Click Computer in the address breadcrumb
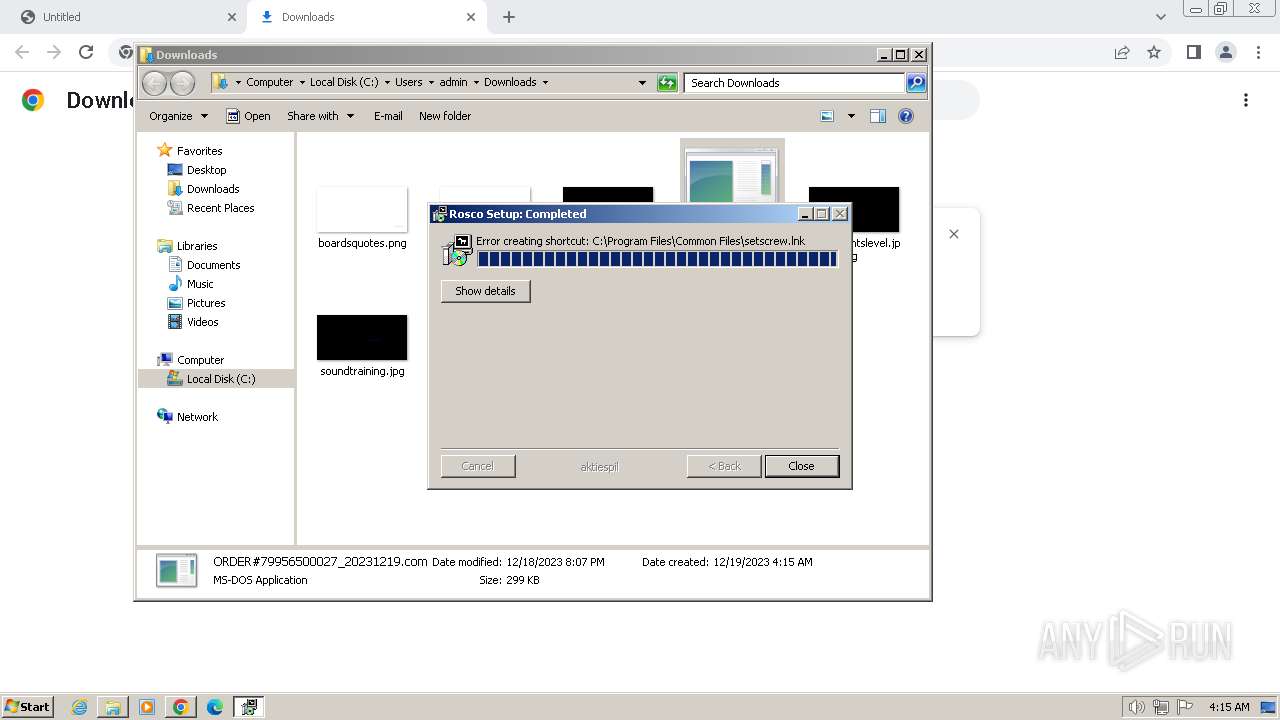Image resolution: width=1280 pixels, height=720 pixels. [270, 82]
